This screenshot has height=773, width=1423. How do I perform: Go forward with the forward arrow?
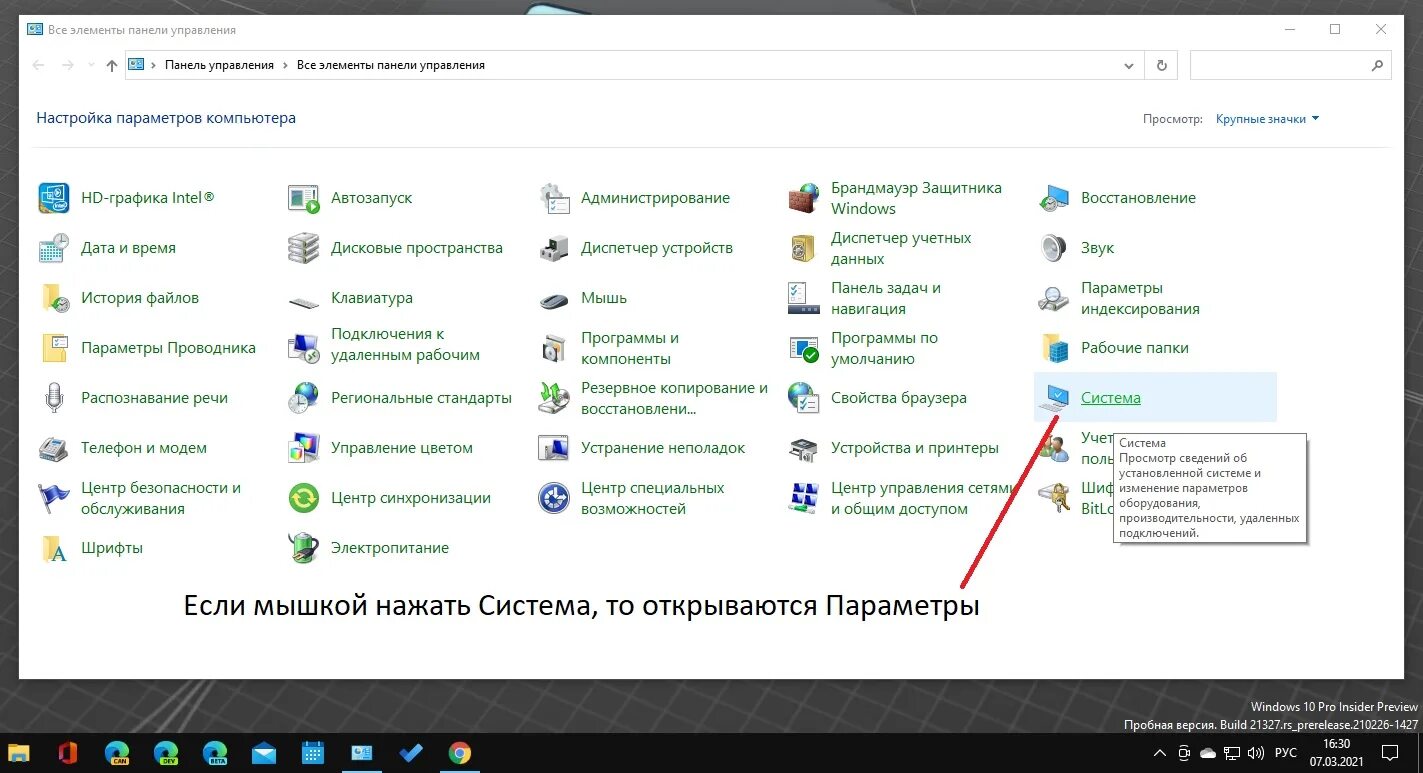tap(68, 65)
